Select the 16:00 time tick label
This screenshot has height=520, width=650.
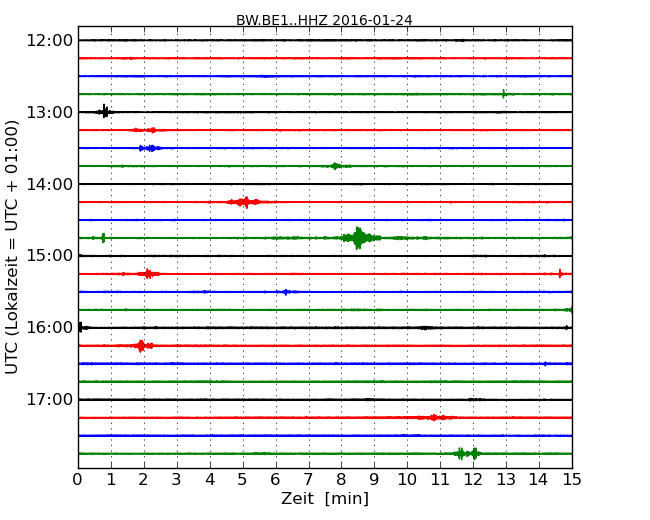click(49, 328)
